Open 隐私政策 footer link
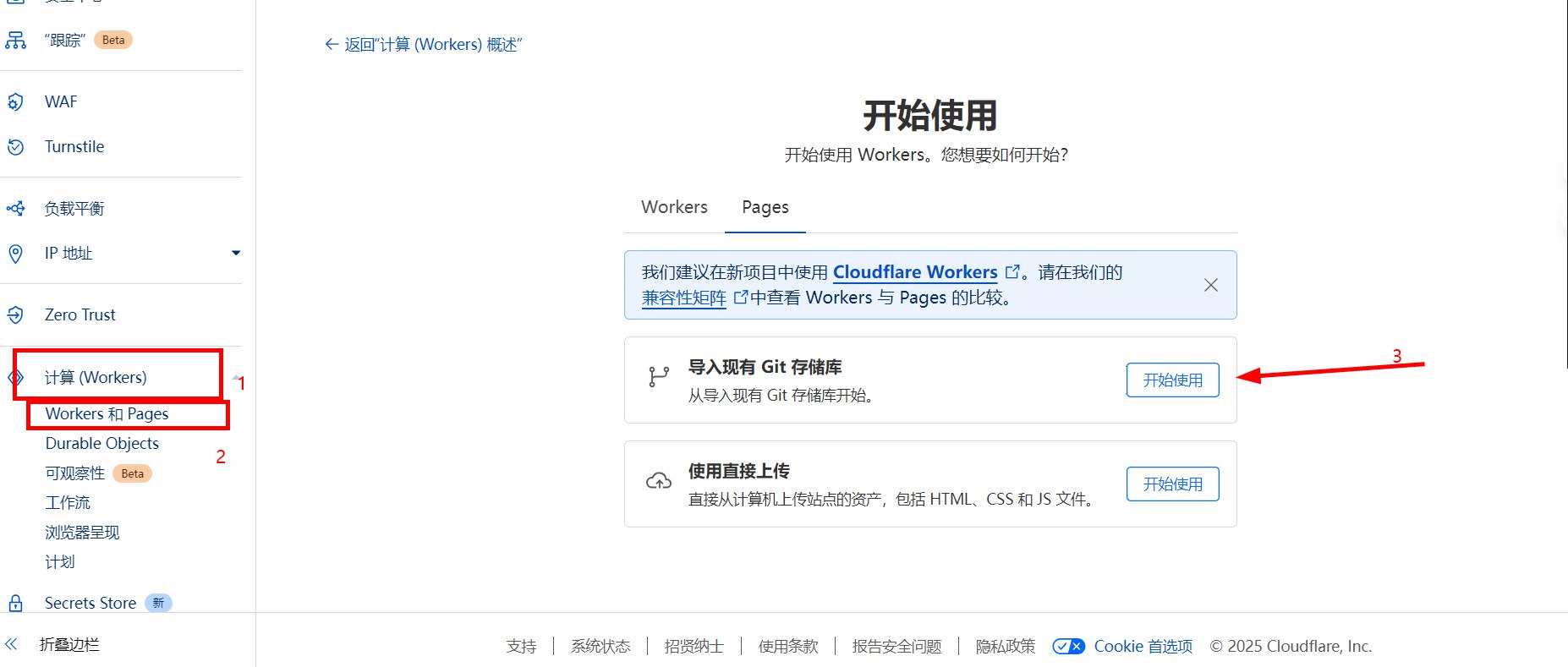Viewport: 1568px width, 667px height. 1006,646
